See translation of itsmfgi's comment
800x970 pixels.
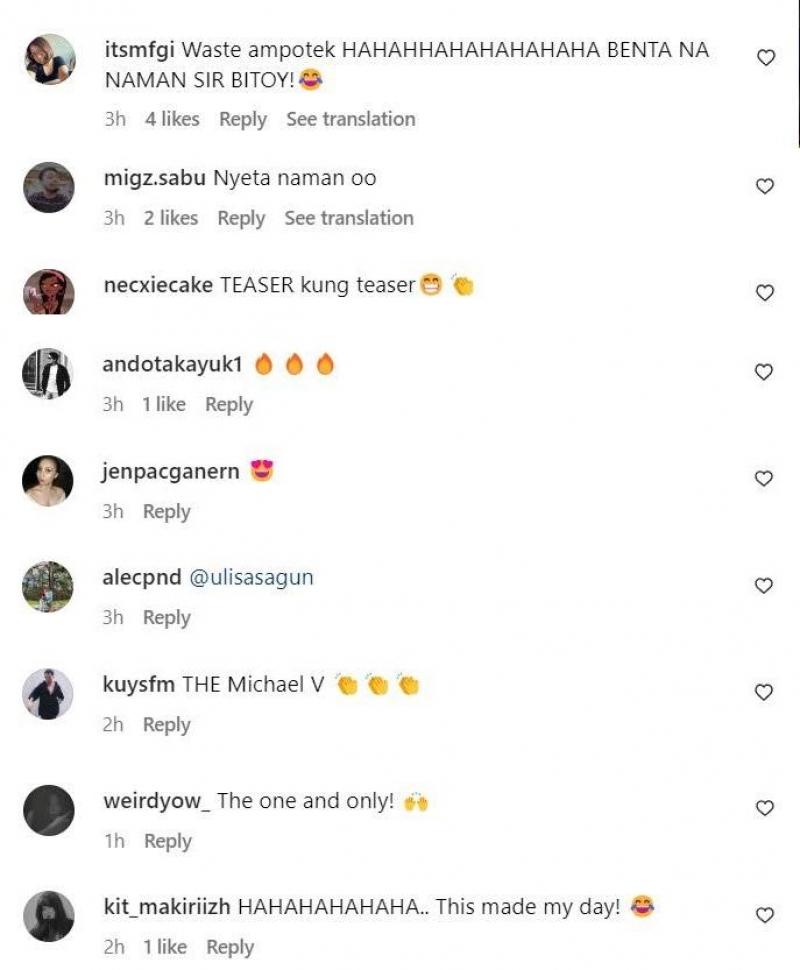click(x=351, y=119)
